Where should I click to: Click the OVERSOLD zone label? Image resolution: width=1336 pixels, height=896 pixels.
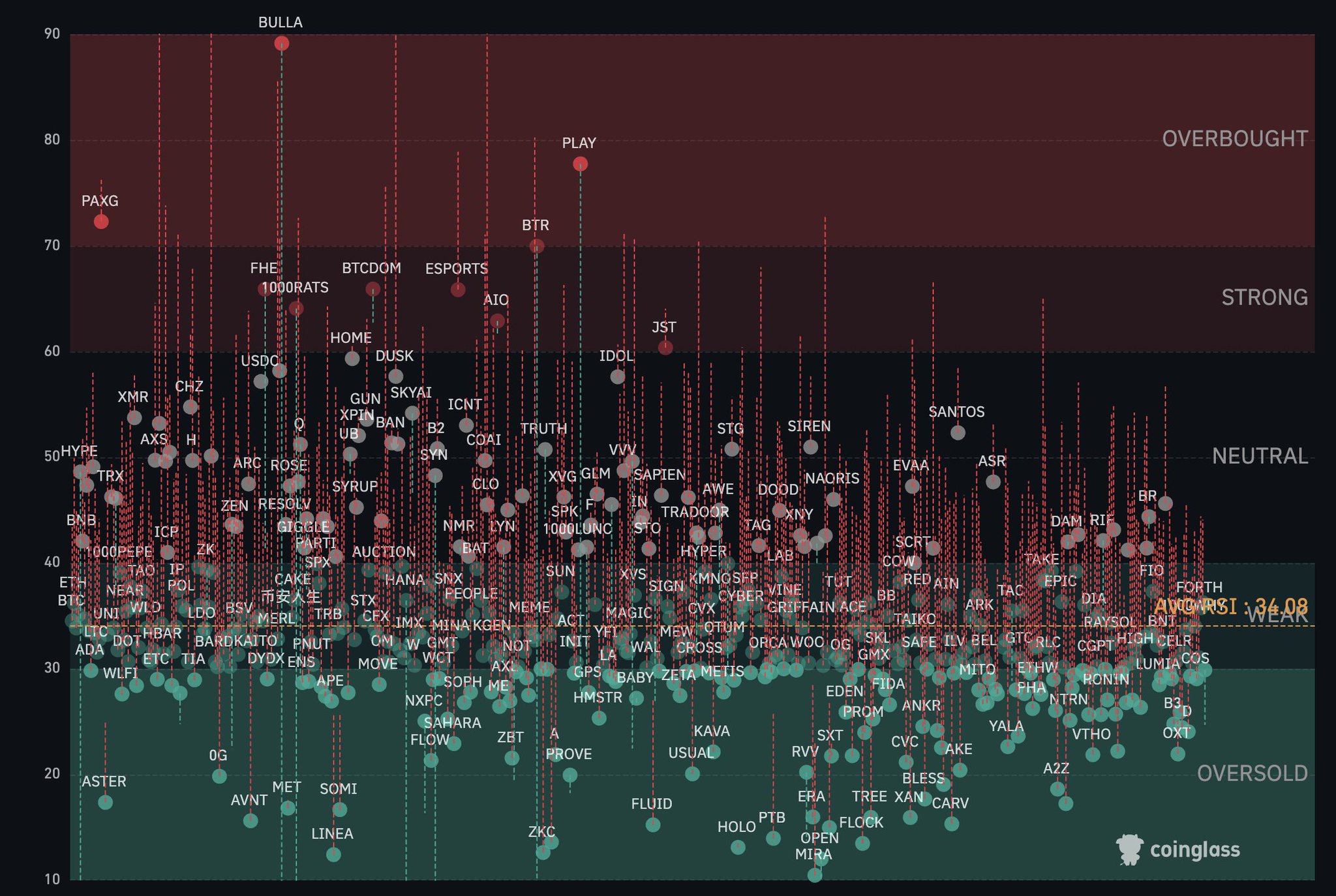(1252, 773)
